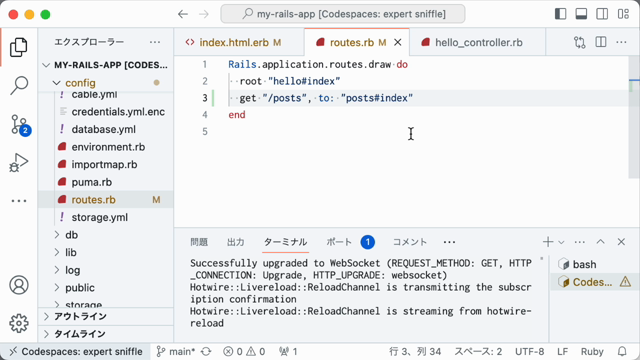
Task: Split the editor to the right
Action: (x=601, y=42)
